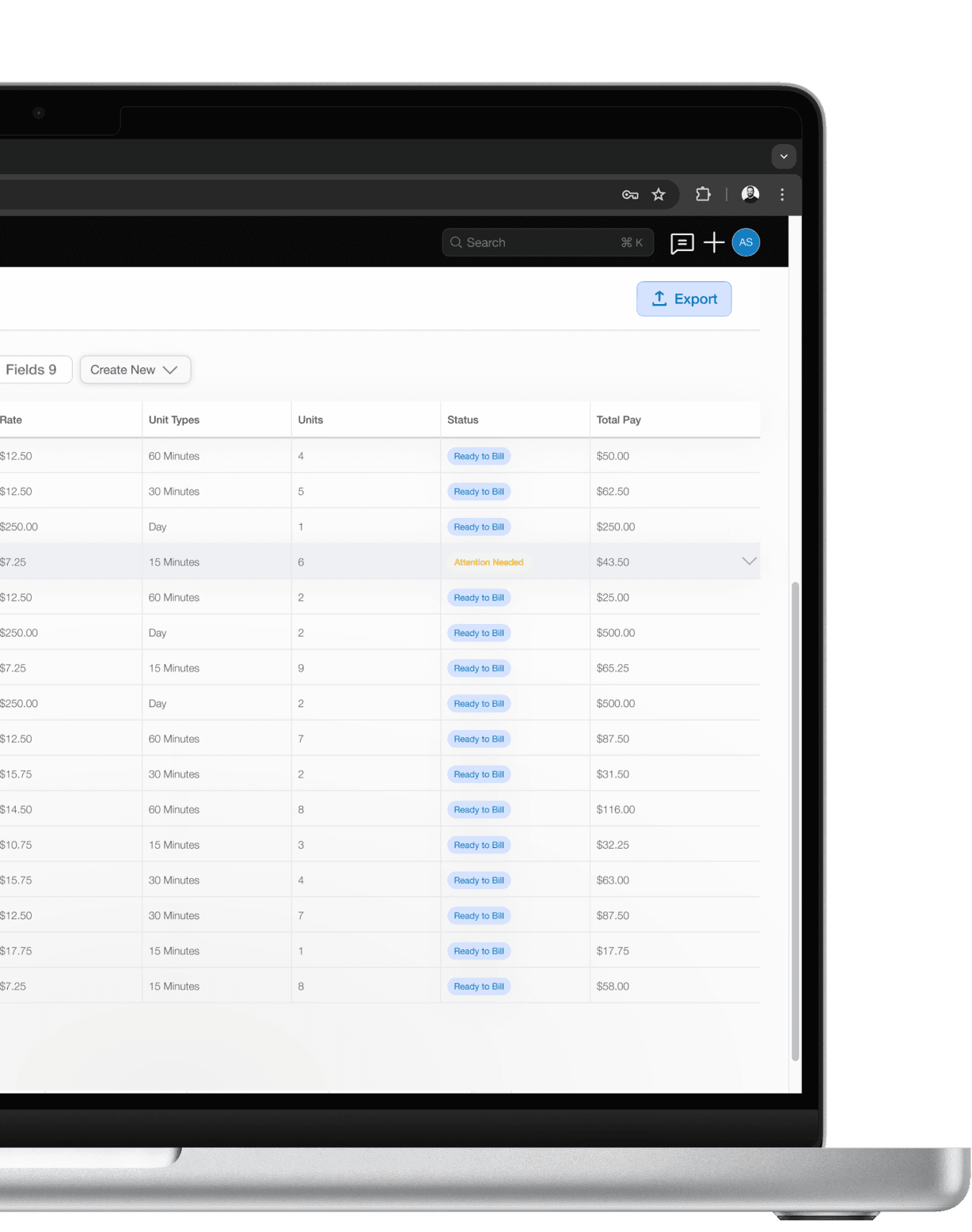This screenshot has height=1232, width=972.
Task: Click the Unit Types column header
Action: (174, 420)
